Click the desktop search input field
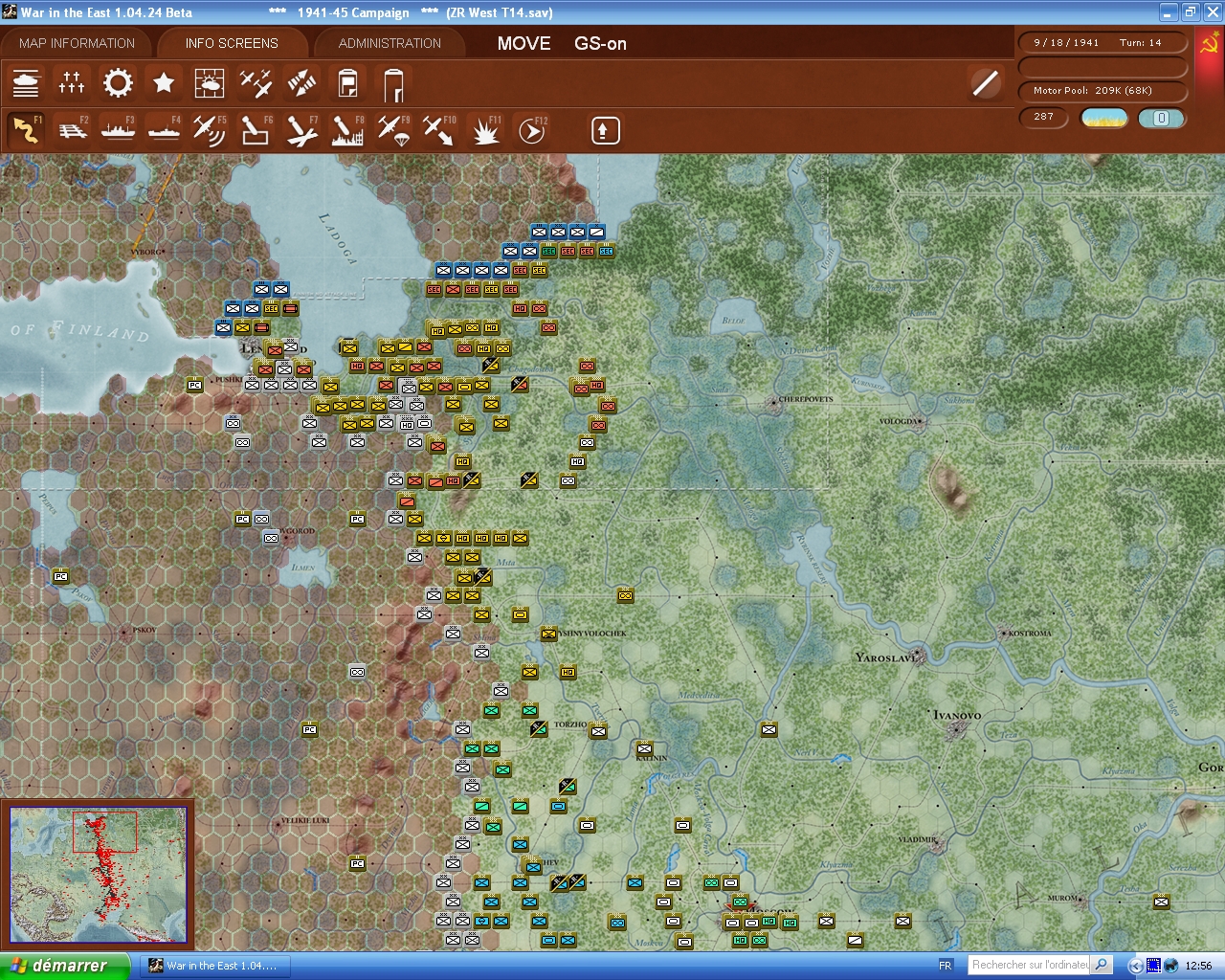This screenshot has width=1225, height=980. click(x=1030, y=965)
